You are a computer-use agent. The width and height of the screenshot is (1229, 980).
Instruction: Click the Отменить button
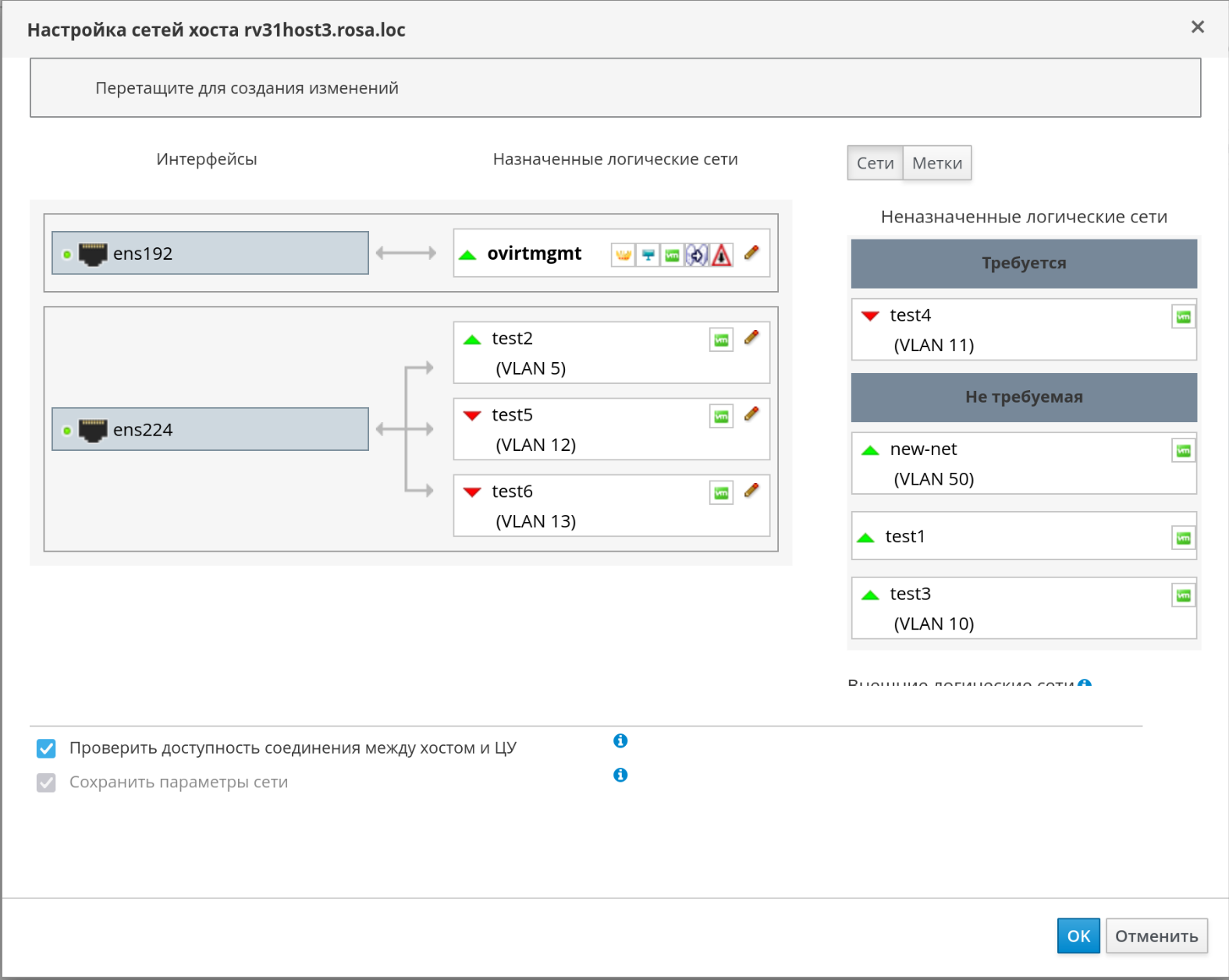pos(1156,936)
